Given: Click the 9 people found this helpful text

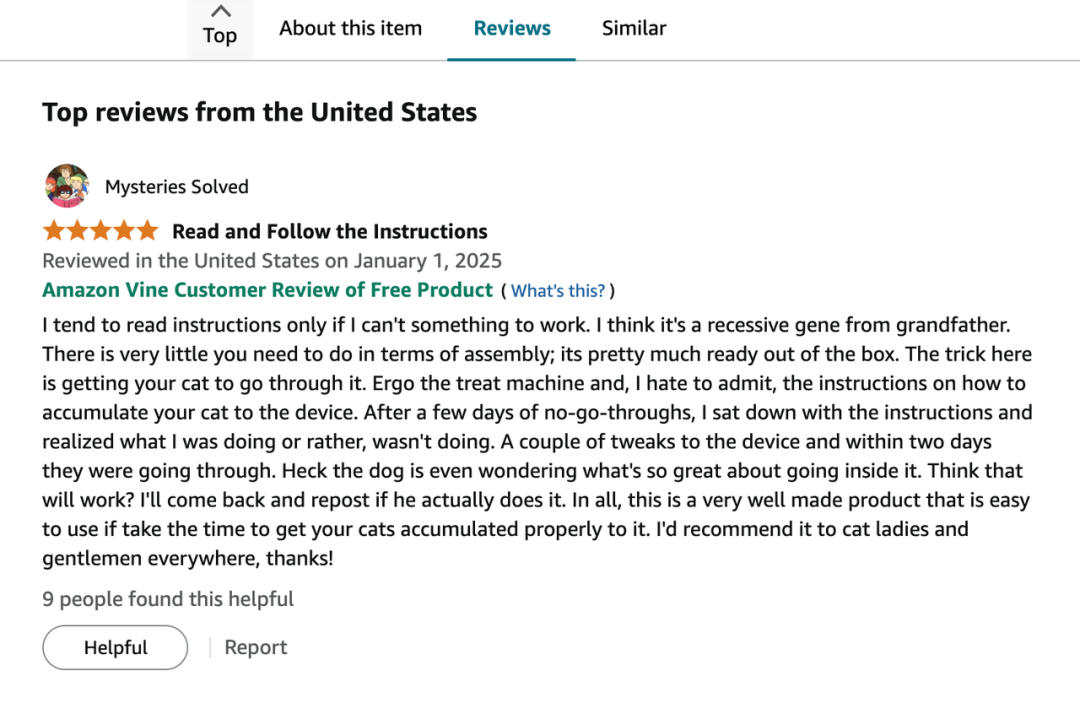Looking at the screenshot, I should [x=168, y=599].
